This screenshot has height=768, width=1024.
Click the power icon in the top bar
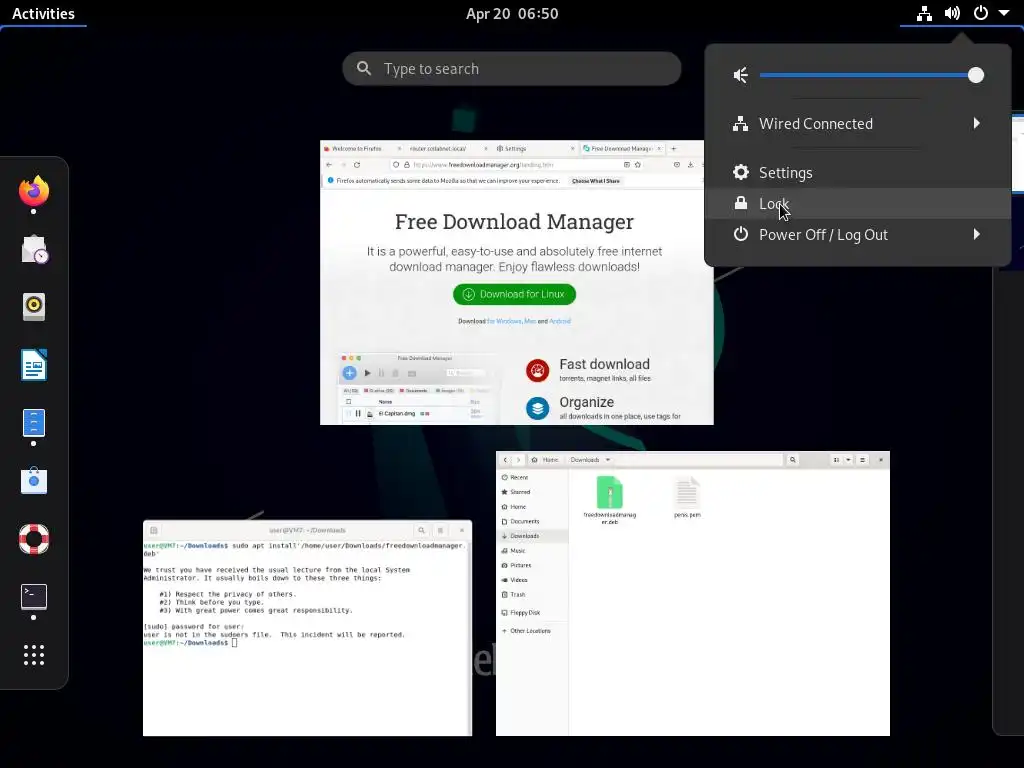click(x=980, y=13)
